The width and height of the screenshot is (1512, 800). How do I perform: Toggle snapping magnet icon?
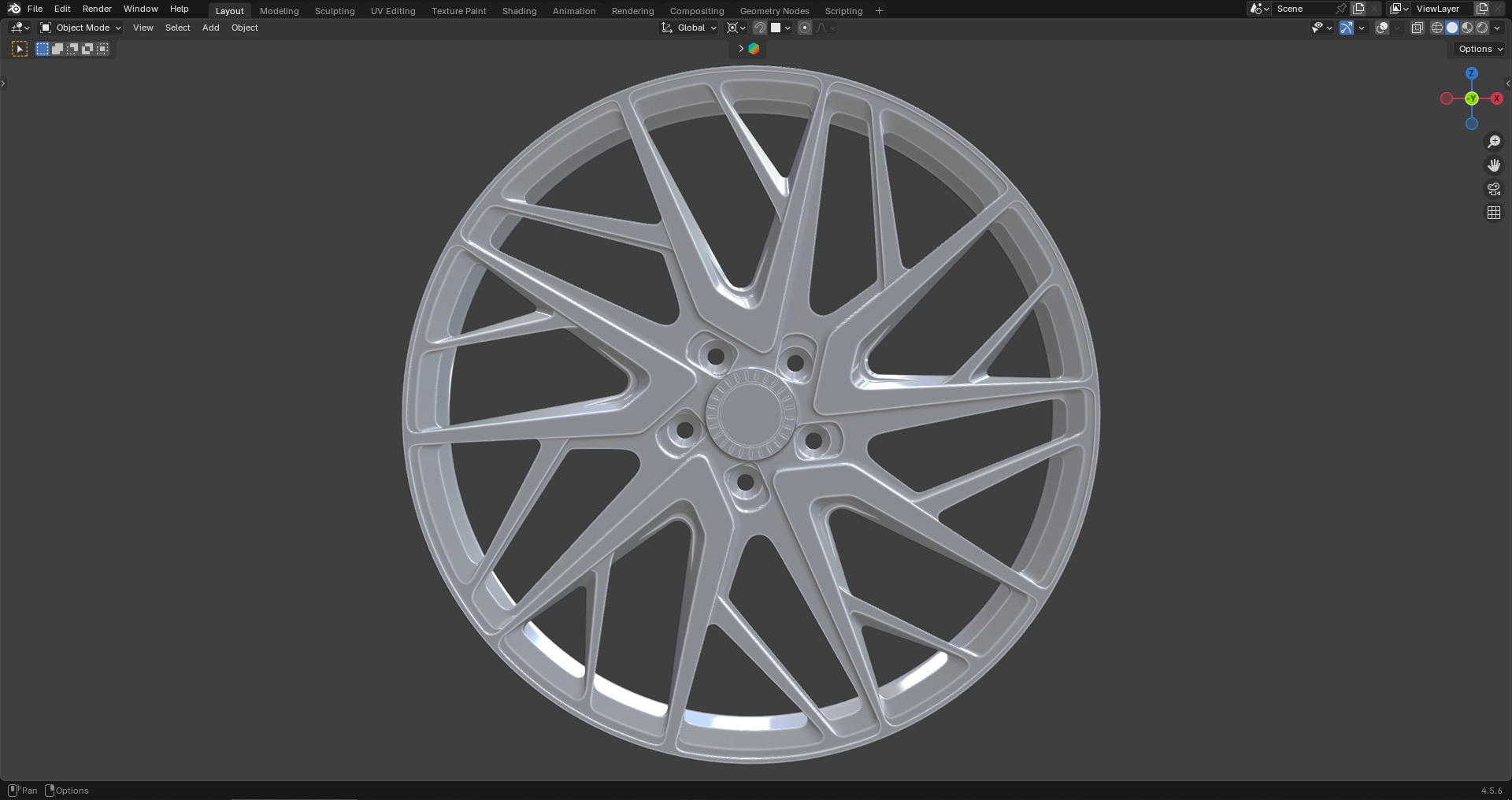pyautogui.click(x=760, y=28)
